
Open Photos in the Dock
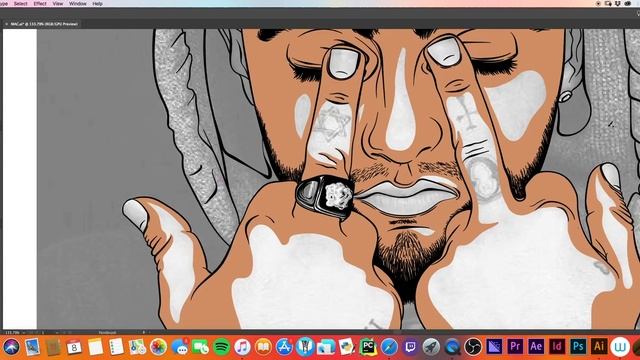158,347
